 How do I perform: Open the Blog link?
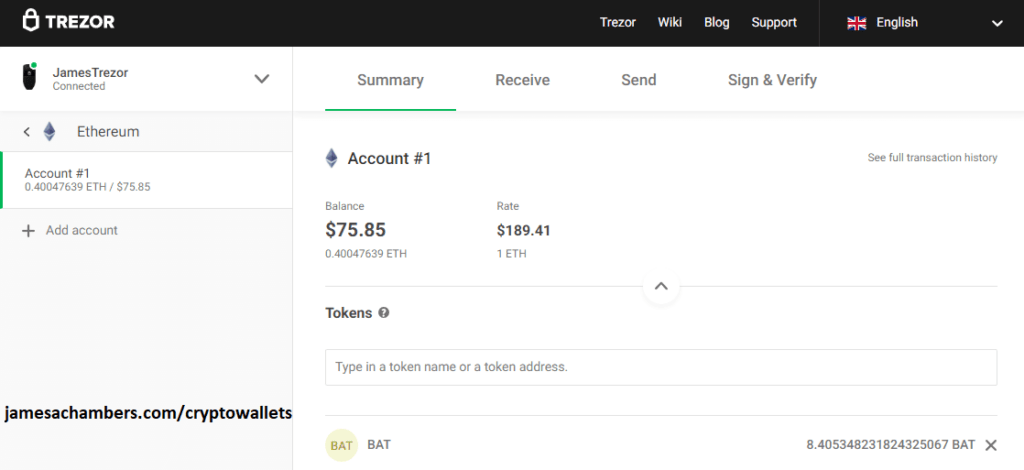pos(716,22)
